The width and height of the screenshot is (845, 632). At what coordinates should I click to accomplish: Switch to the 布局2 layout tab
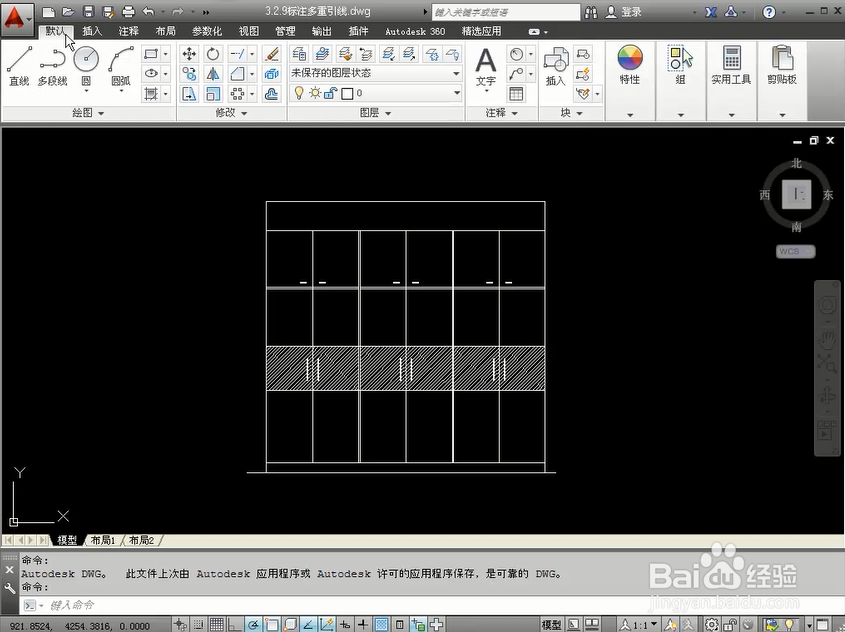point(142,540)
